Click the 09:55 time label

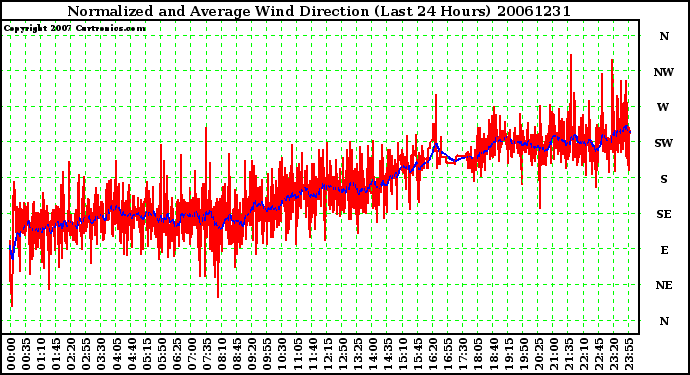pyautogui.click(x=267, y=354)
